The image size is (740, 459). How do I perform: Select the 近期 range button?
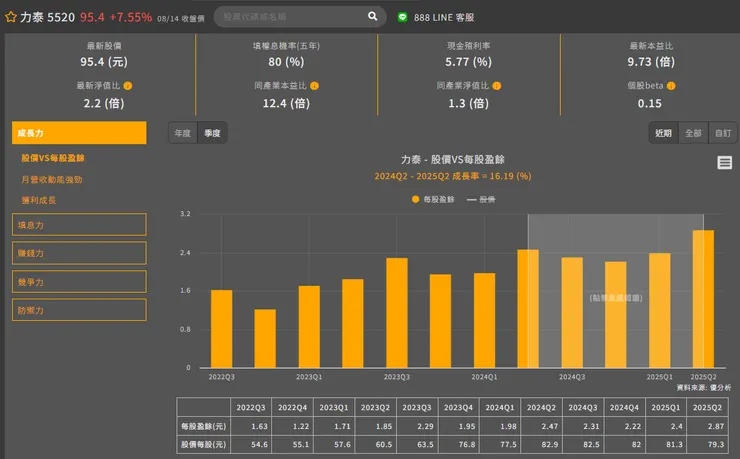[x=664, y=133]
